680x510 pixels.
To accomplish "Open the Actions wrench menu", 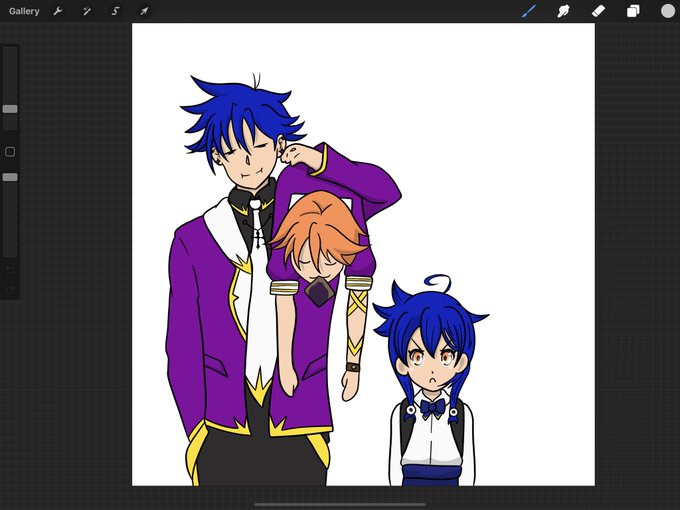I will 58,11.
